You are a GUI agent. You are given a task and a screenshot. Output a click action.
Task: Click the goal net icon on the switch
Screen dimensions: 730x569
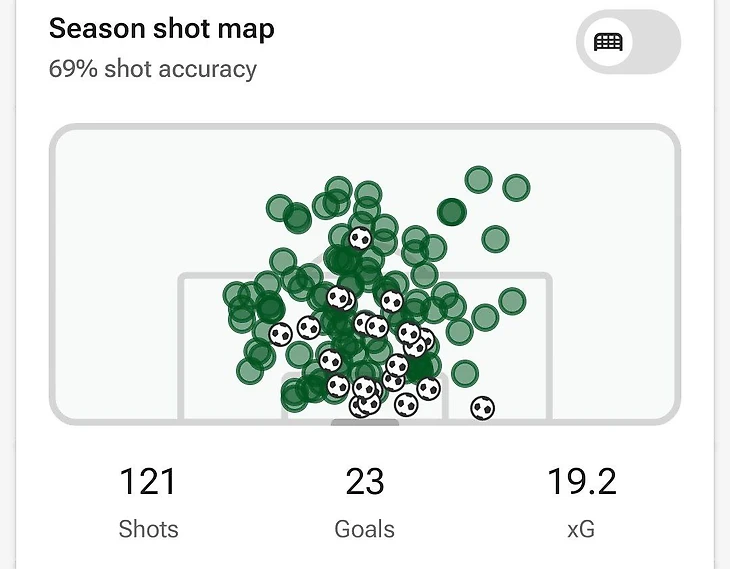(x=608, y=42)
